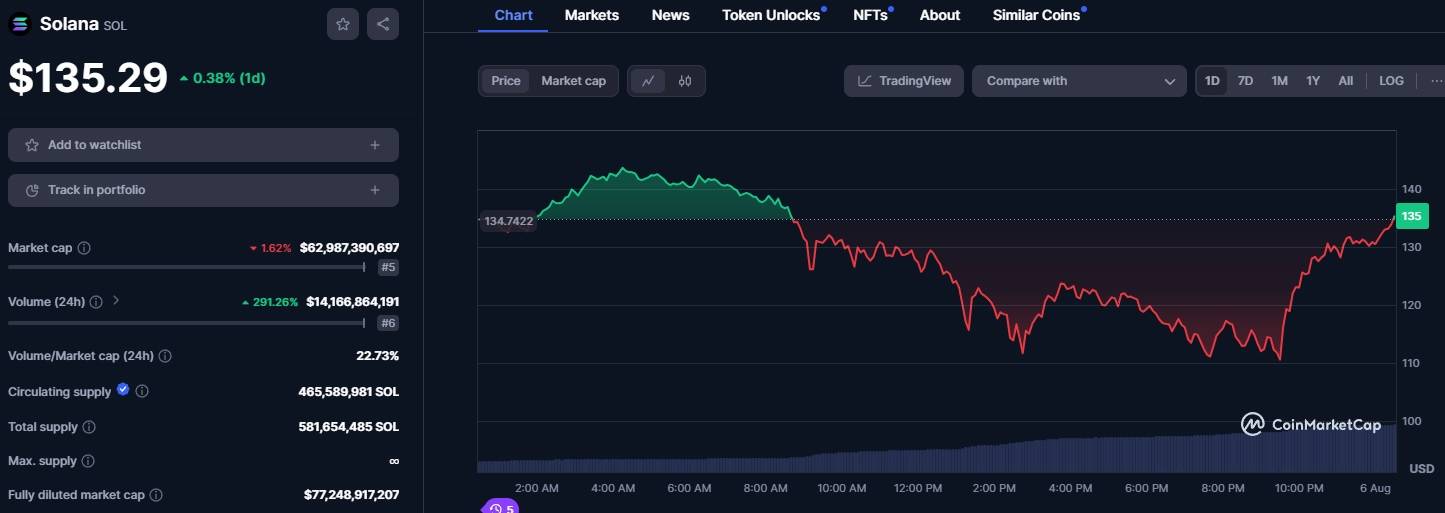Click the market cap rank #5 badge
This screenshot has width=1445, height=513.
388,267
